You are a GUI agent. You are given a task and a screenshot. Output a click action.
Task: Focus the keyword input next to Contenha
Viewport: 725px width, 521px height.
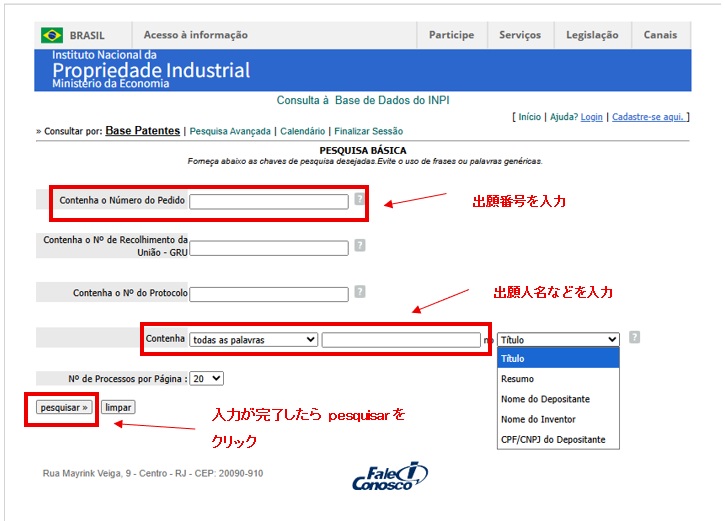[401, 340]
